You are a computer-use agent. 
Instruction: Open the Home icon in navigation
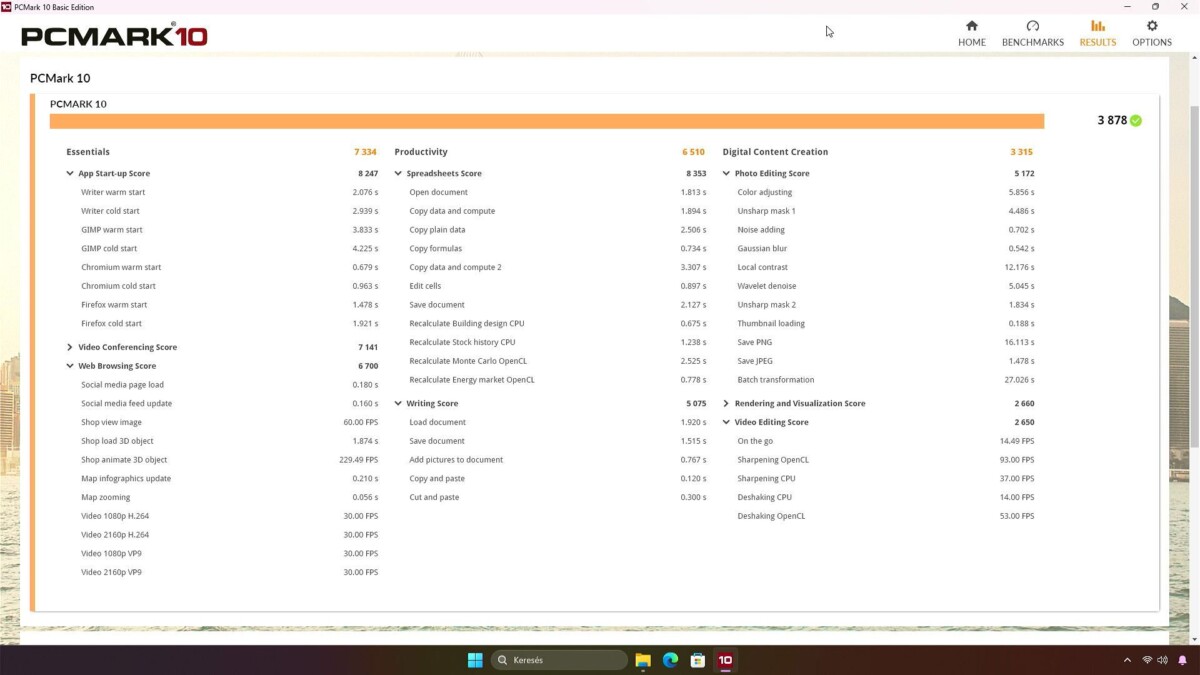(971, 26)
